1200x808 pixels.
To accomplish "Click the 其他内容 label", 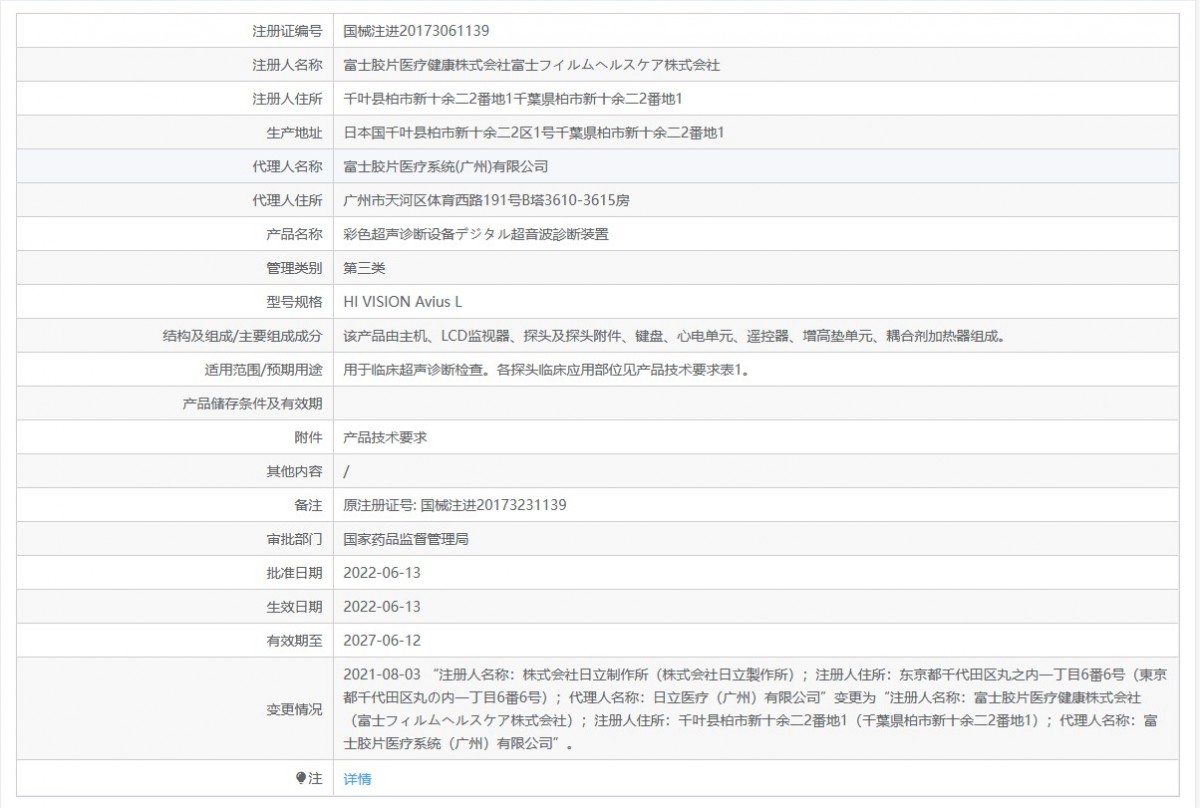I will click(x=294, y=471).
